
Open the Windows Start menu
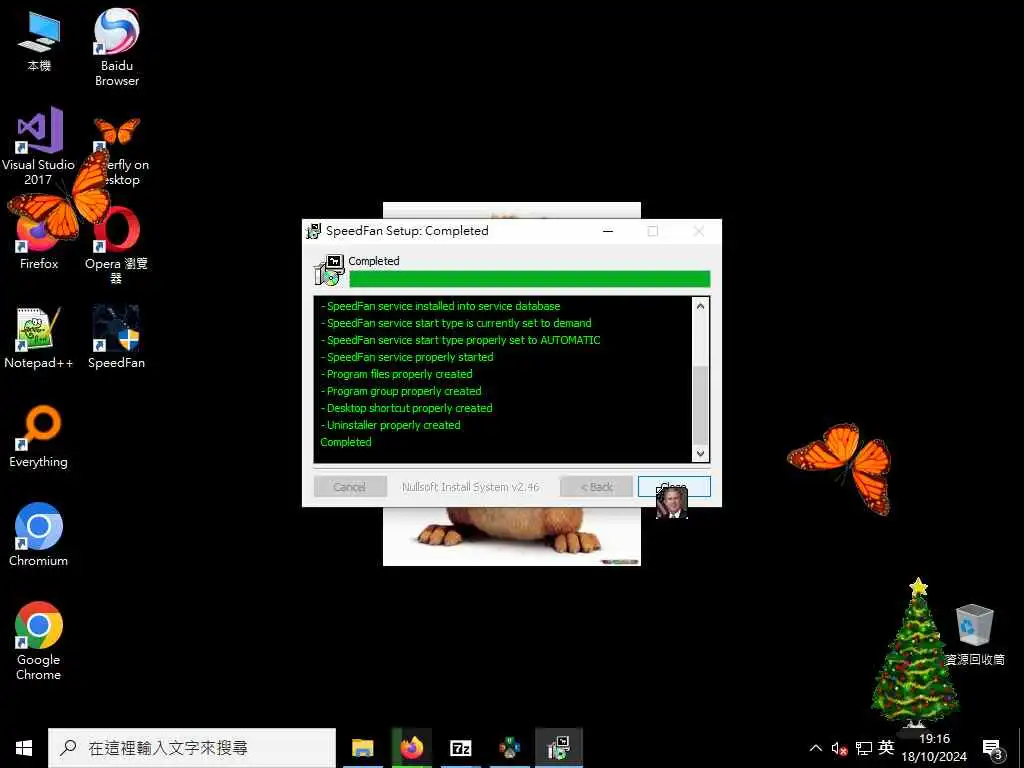click(24, 748)
